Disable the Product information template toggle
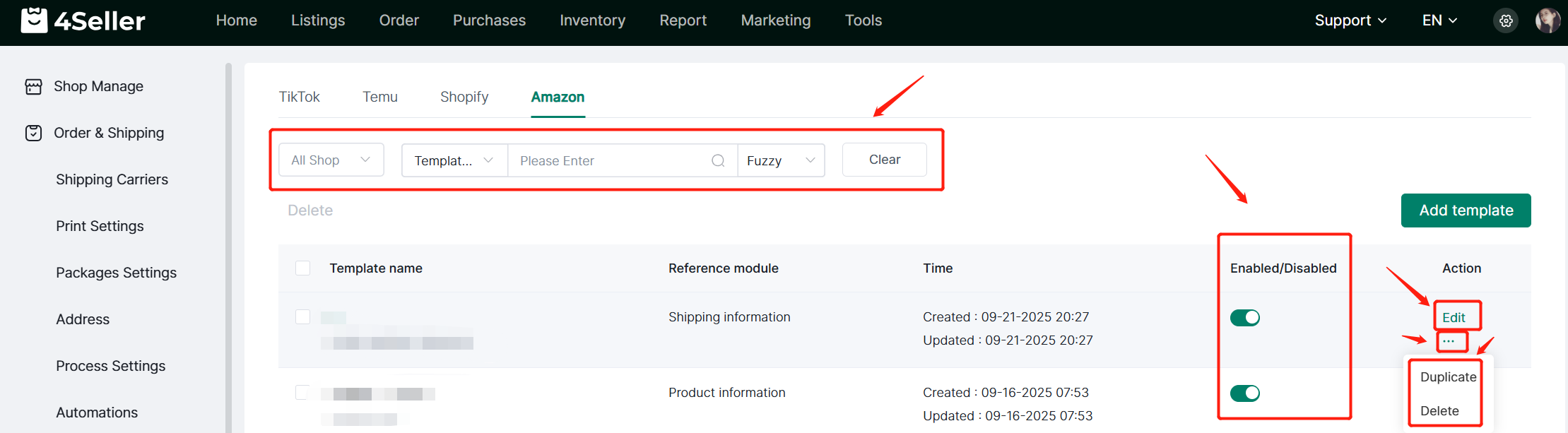Screen dimensions: 1568x433 [x=1244, y=393]
